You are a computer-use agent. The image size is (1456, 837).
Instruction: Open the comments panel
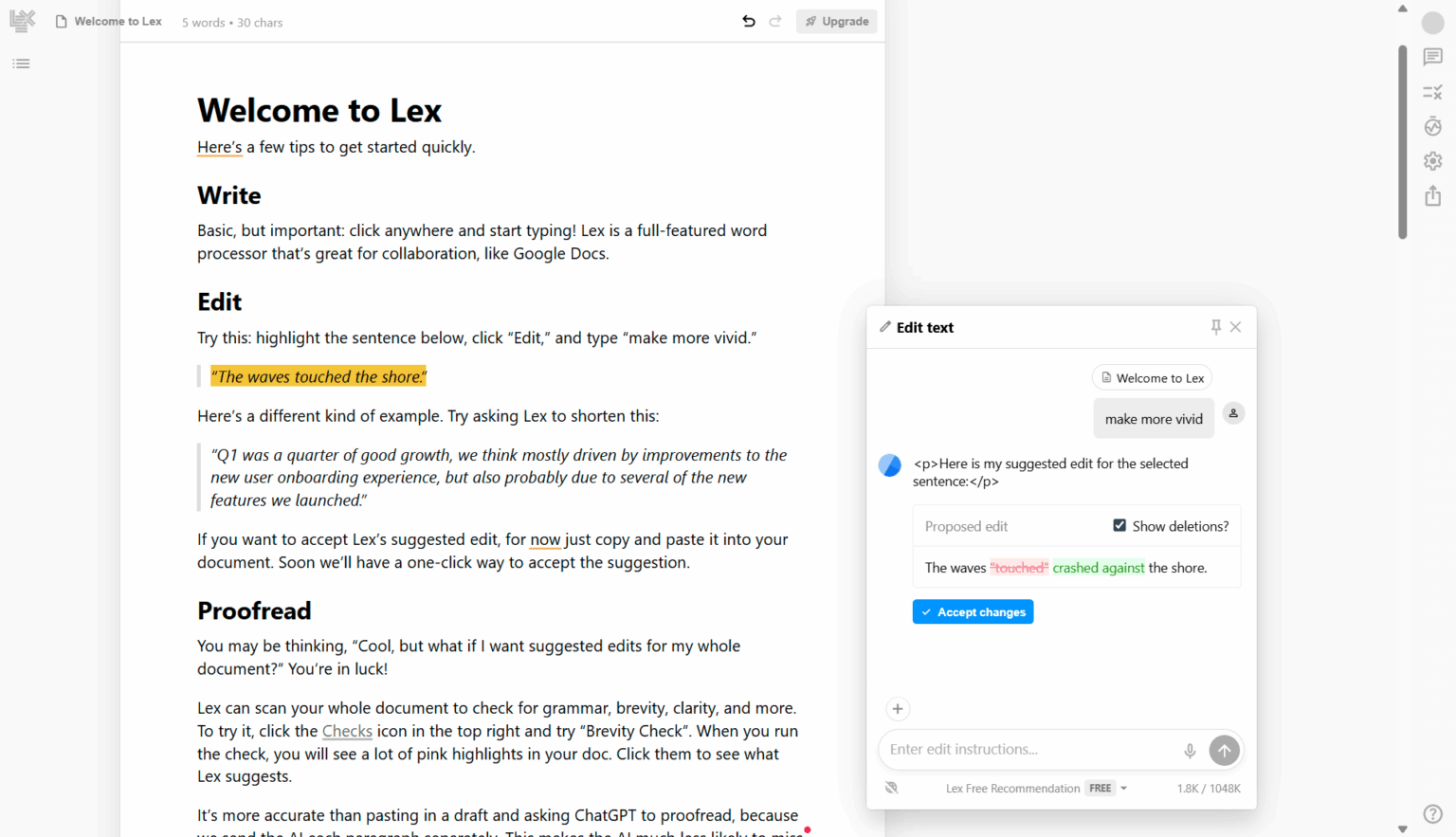tap(1432, 57)
